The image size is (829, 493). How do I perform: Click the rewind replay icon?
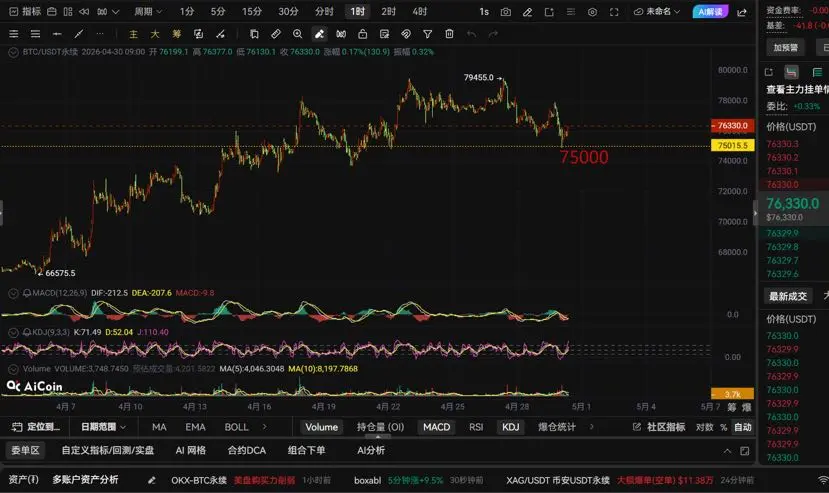tap(84, 11)
